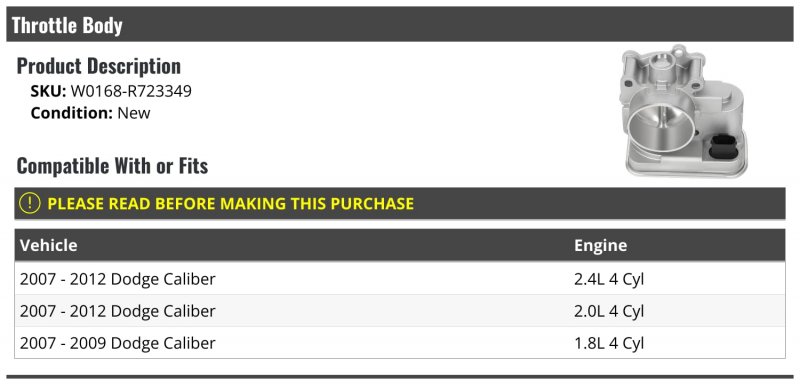
Task: Click the bold SKU label
Action: 48,91
